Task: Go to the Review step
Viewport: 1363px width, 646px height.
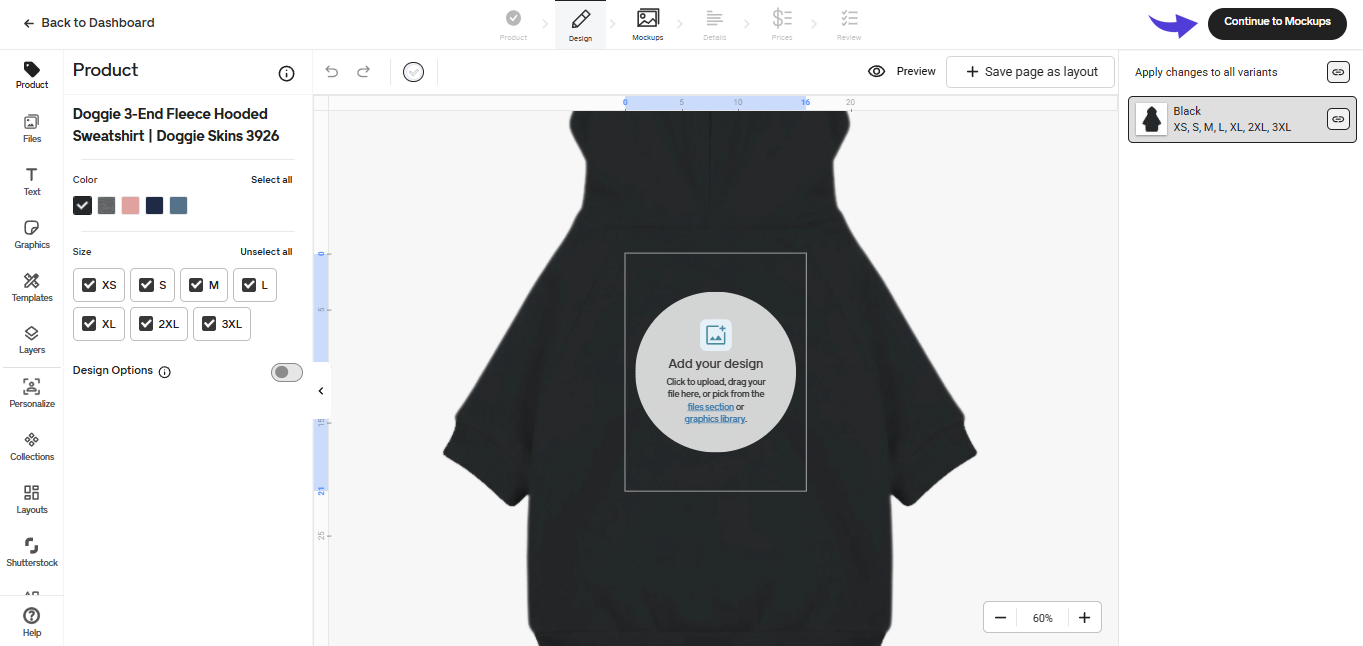Action: pyautogui.click(x=849, y=25)
